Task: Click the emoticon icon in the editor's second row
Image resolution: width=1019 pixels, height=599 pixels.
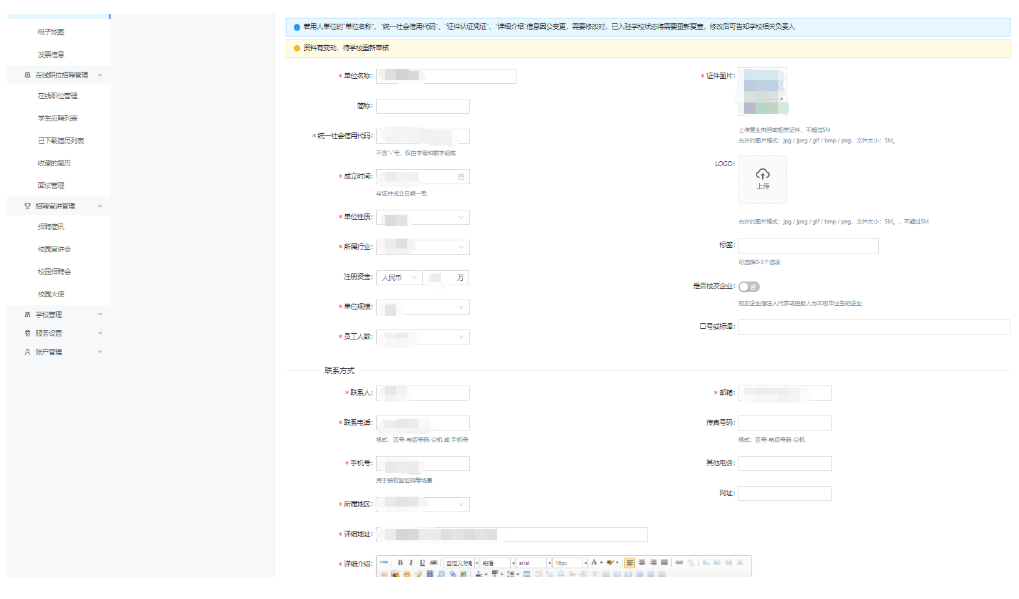Action: [x=407, y=574]
